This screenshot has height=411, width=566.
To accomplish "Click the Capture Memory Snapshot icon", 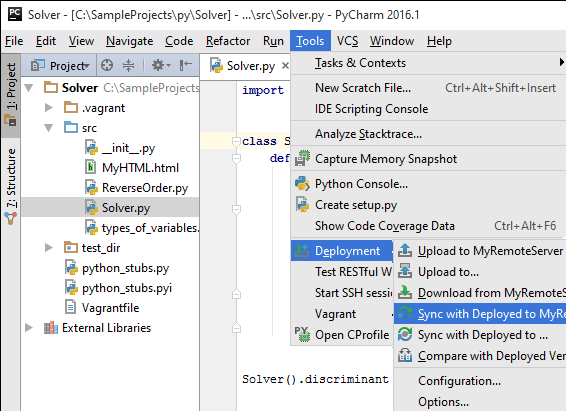I will click(x=302, y=159).
